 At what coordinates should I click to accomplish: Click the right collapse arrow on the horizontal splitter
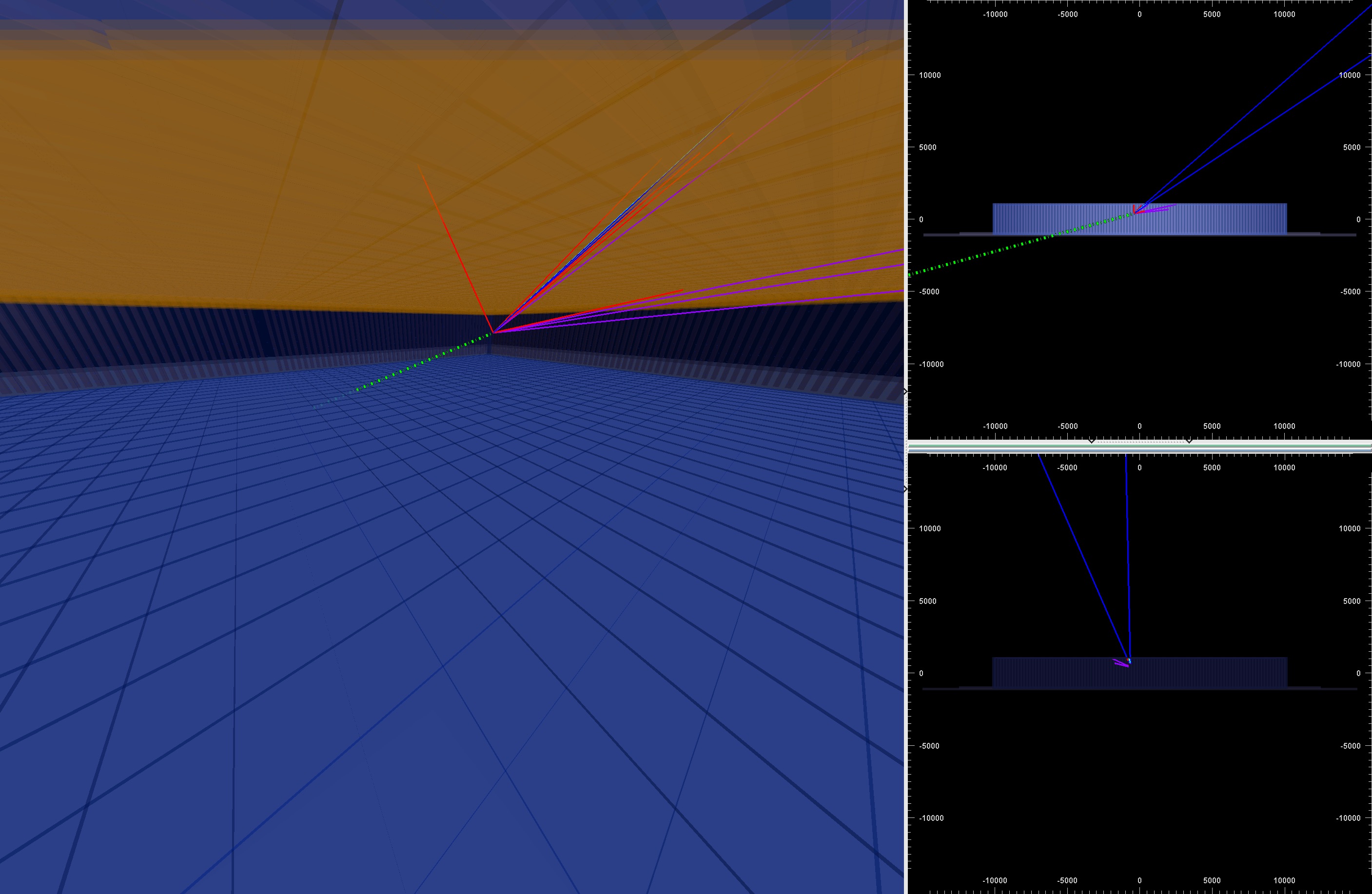pos(1189,441)
